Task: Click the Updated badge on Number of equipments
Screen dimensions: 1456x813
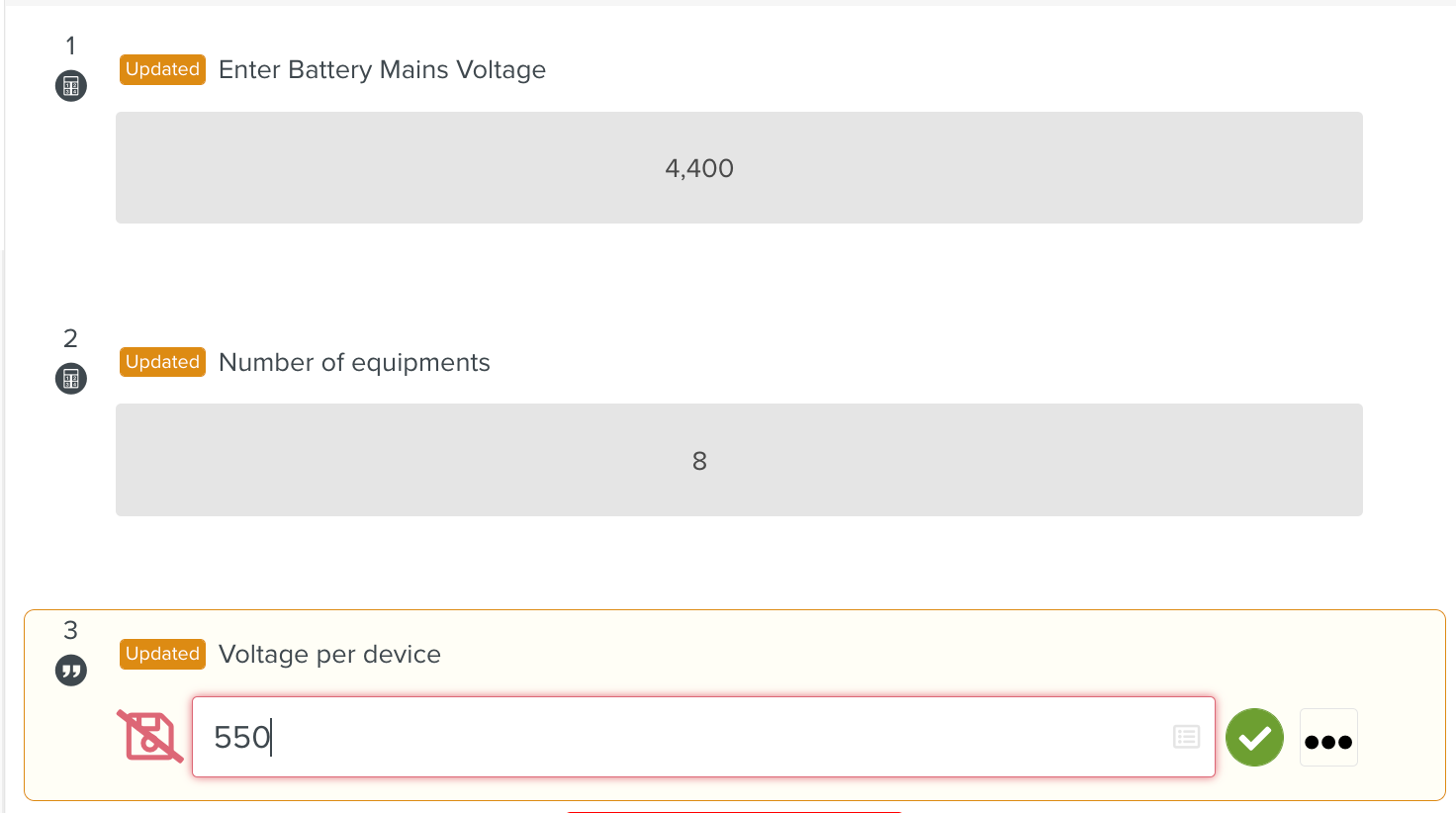Action: 162,362
